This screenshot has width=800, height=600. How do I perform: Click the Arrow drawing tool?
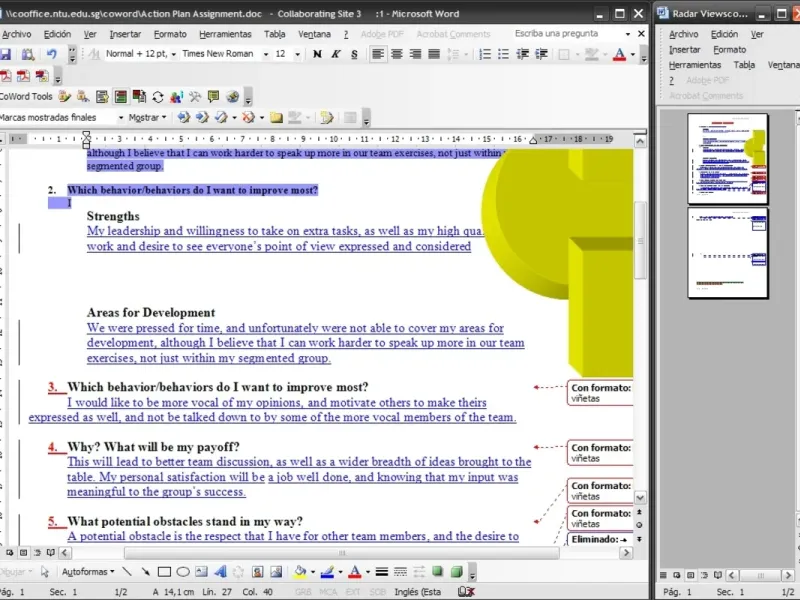point(146,572)
